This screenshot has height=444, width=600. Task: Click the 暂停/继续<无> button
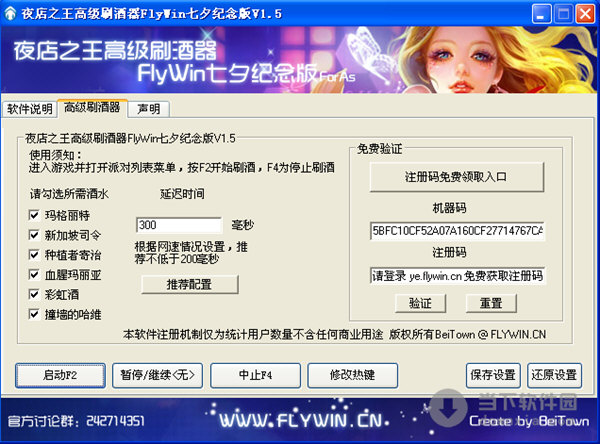point(157,375)
